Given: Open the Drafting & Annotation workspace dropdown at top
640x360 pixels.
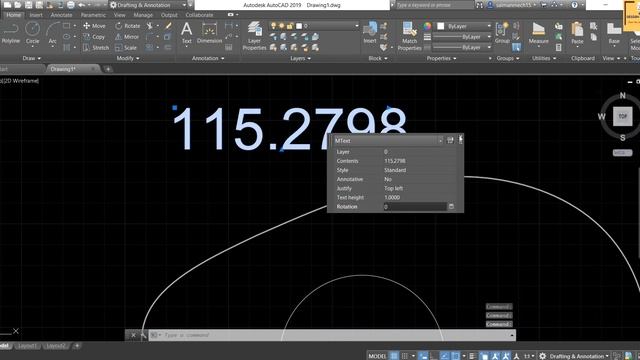Looking at the screenshot, I should click(148, 5).
